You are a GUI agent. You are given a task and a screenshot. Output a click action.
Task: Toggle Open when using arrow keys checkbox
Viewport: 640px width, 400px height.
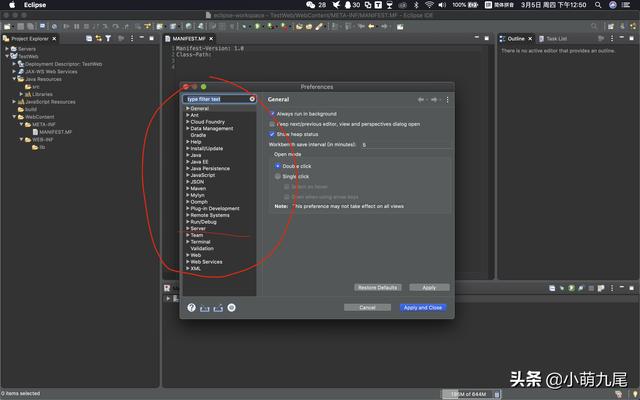[x=287, y=197]
